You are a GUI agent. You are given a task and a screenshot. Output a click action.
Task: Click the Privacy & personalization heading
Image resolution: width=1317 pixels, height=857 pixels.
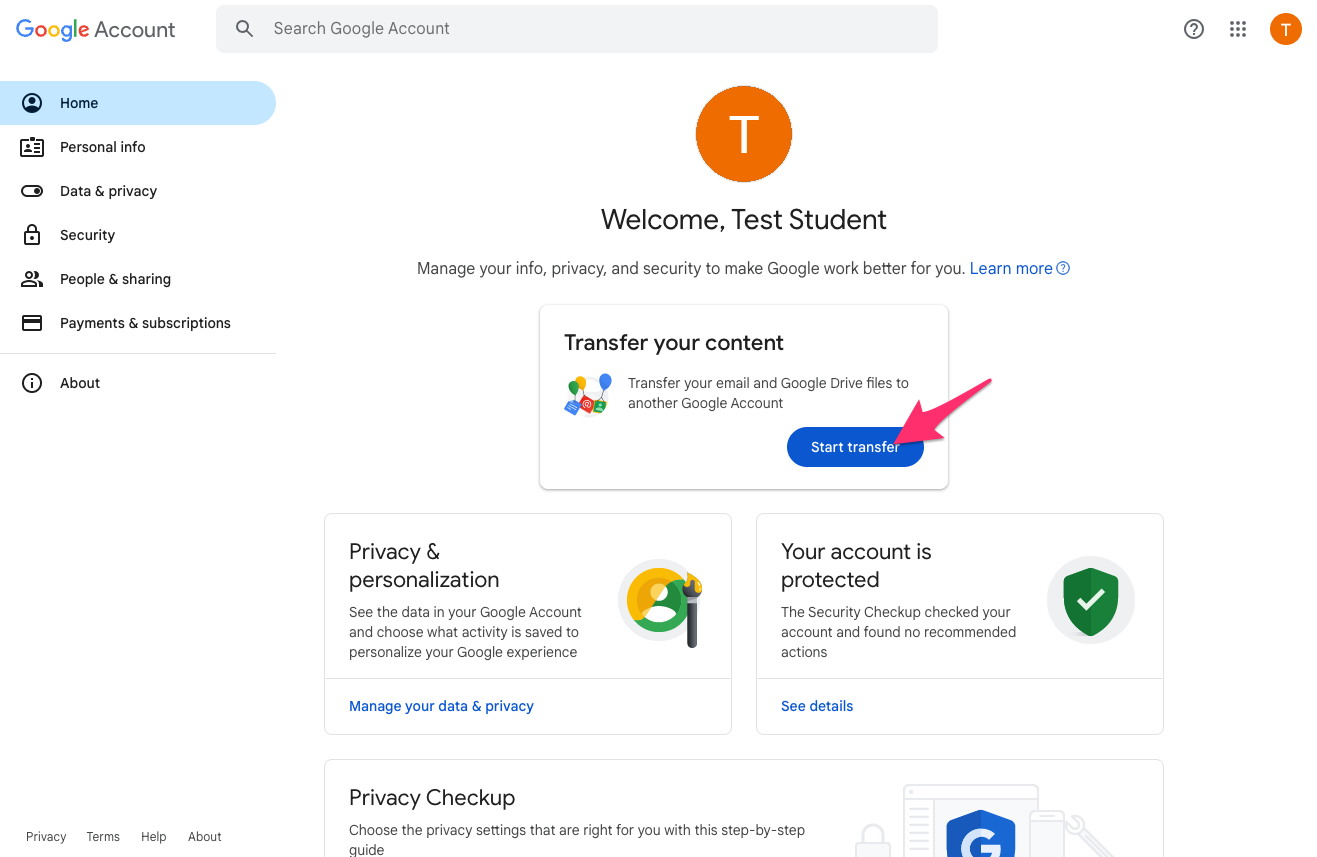click(424, 566)
